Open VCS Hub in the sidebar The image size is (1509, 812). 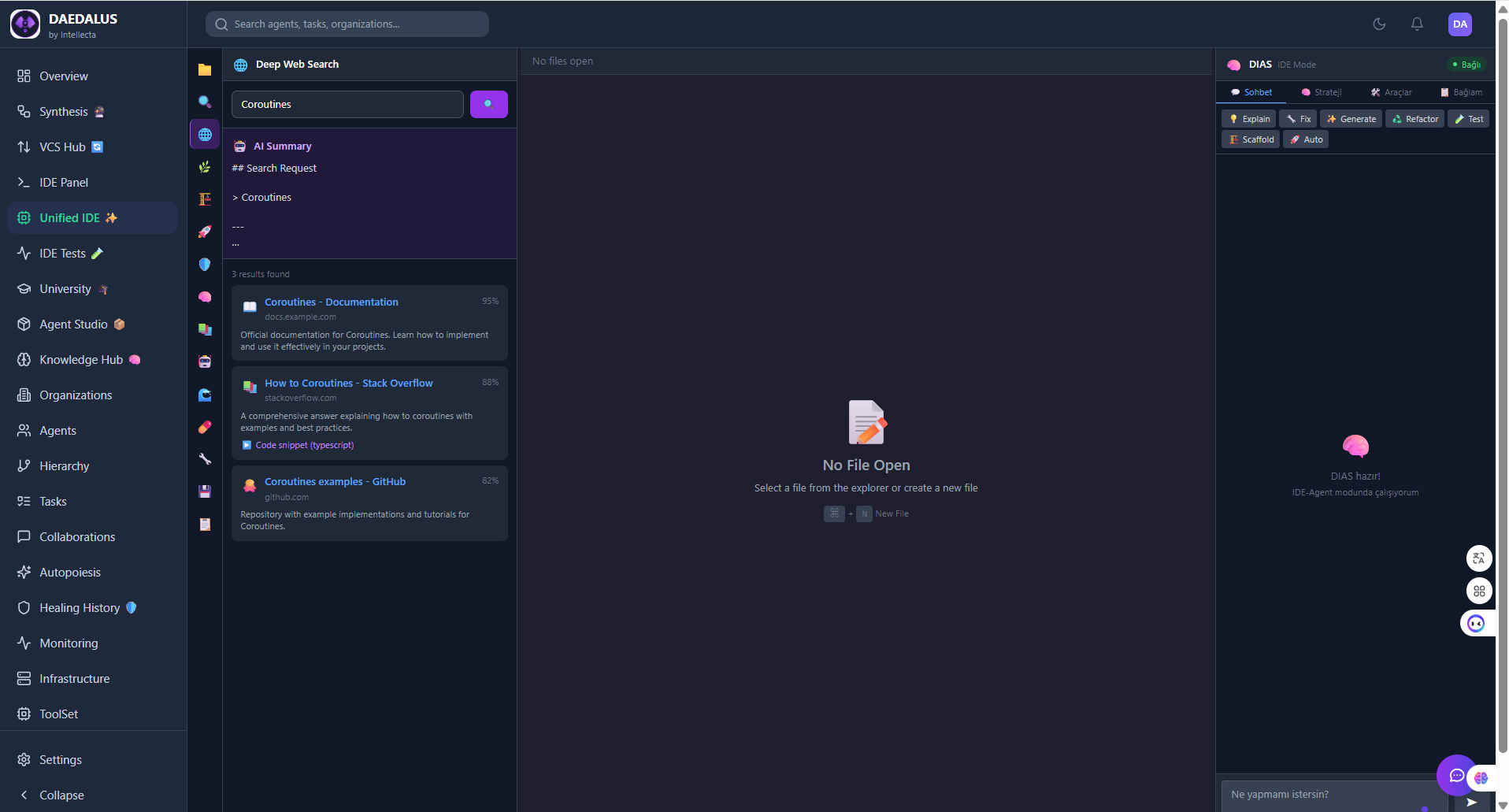(93, 146)
